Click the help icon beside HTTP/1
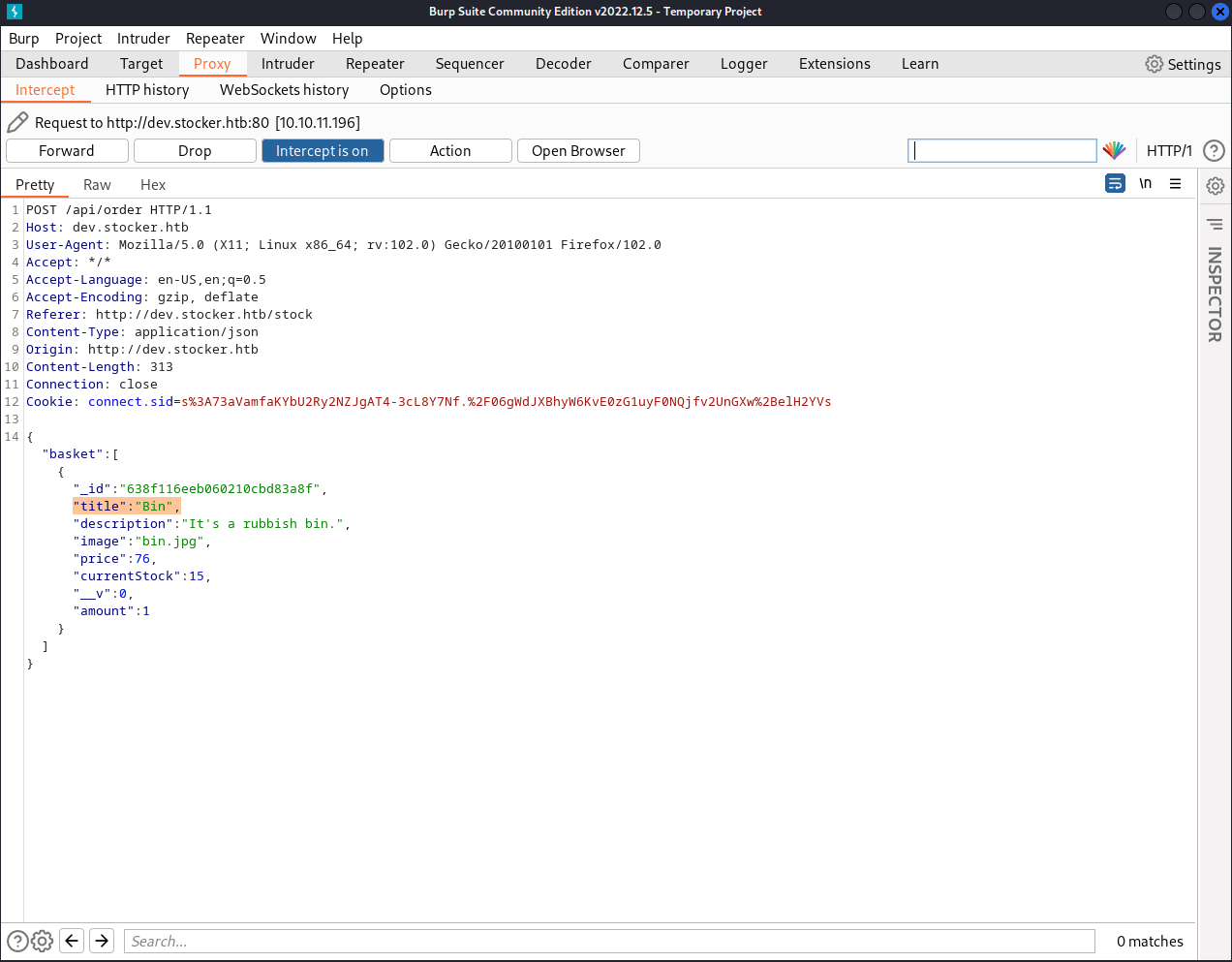The image size is (1232, 962). tap(1213, 151)
